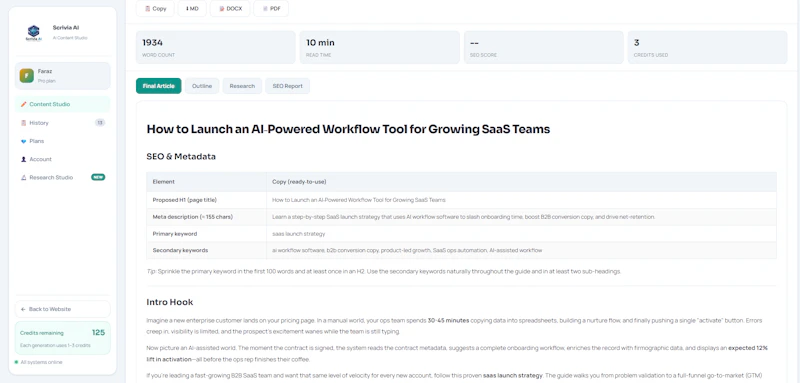800x383 pixels.
Task: Go to the Plans page
Action: (62, 141)
